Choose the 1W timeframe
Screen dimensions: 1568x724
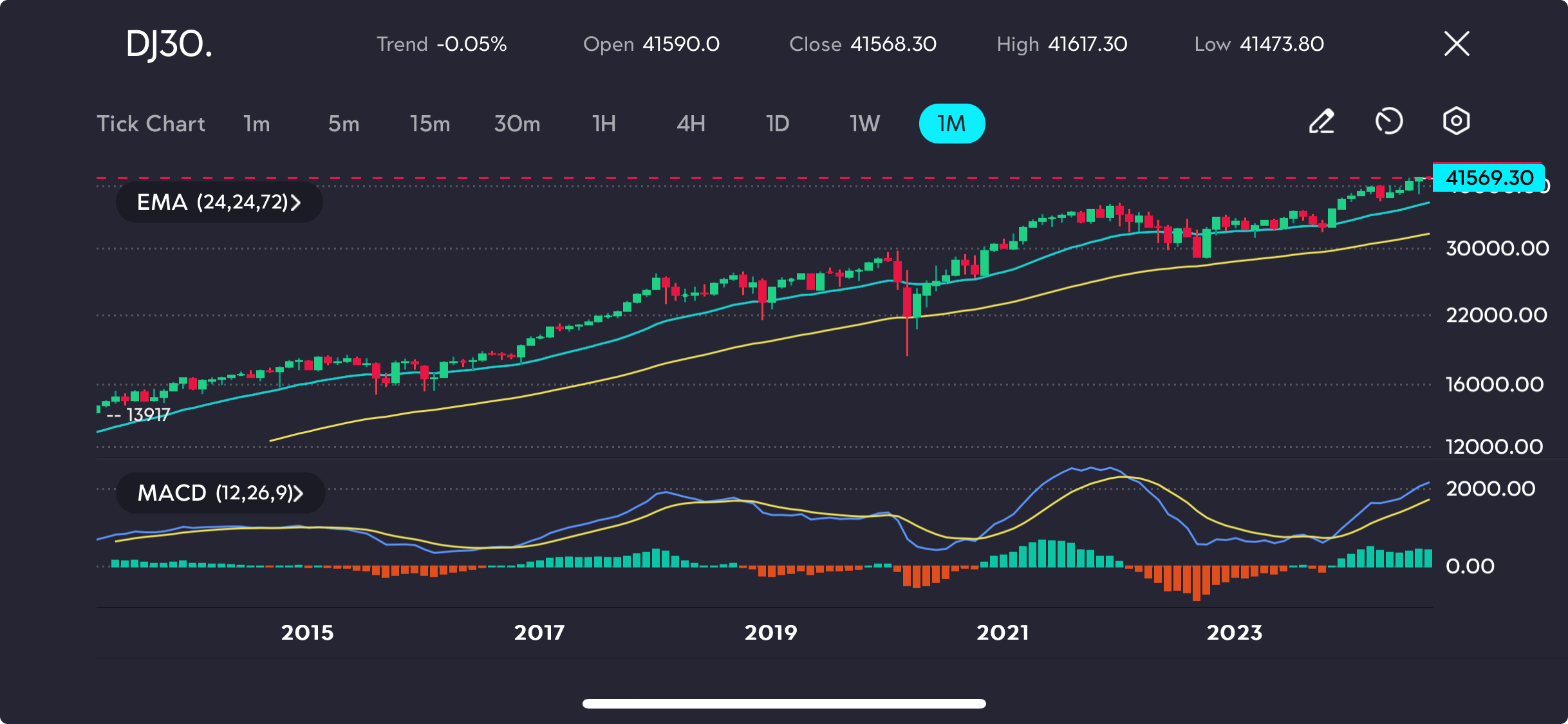click(864, 124)
